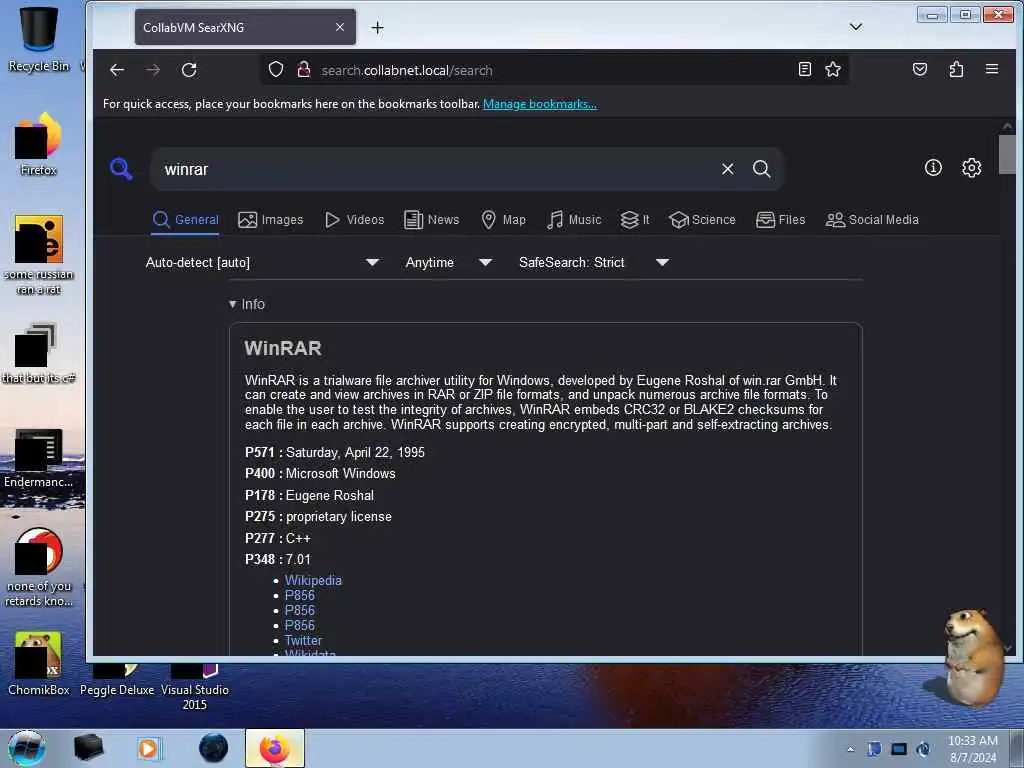
Task: Switch to the Videos category
Action: (355, 220)
